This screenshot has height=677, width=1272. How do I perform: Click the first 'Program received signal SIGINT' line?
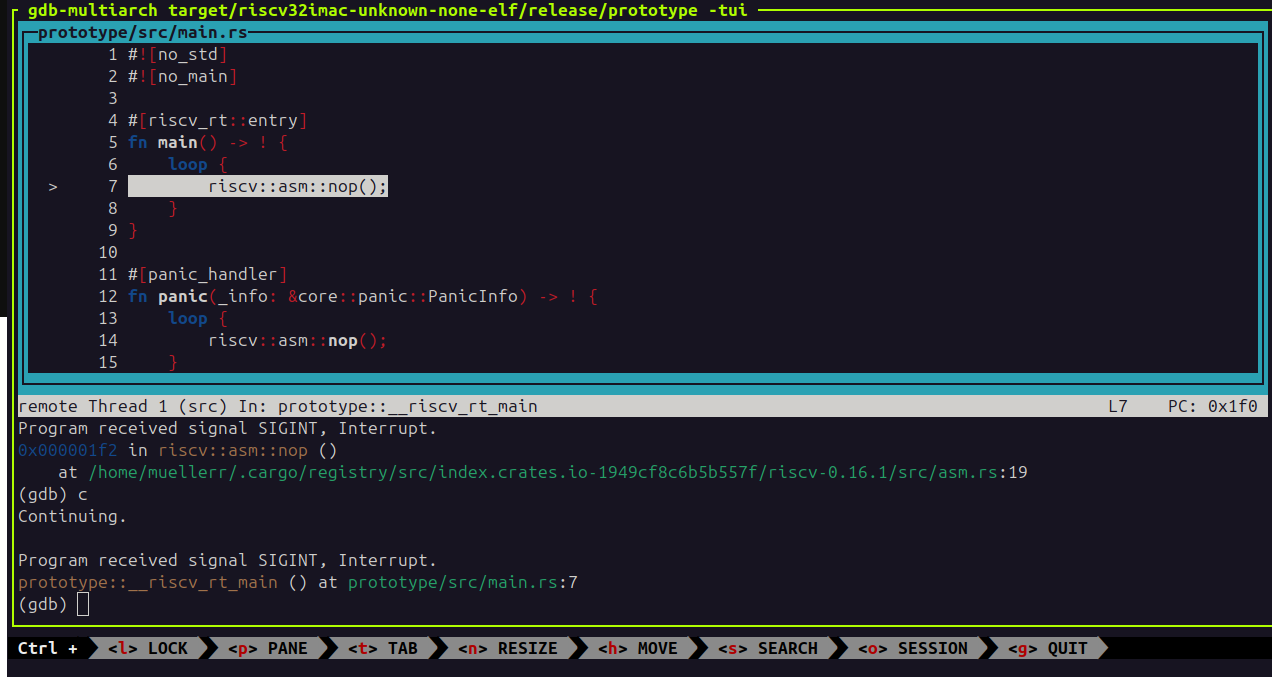pos(228,428)
